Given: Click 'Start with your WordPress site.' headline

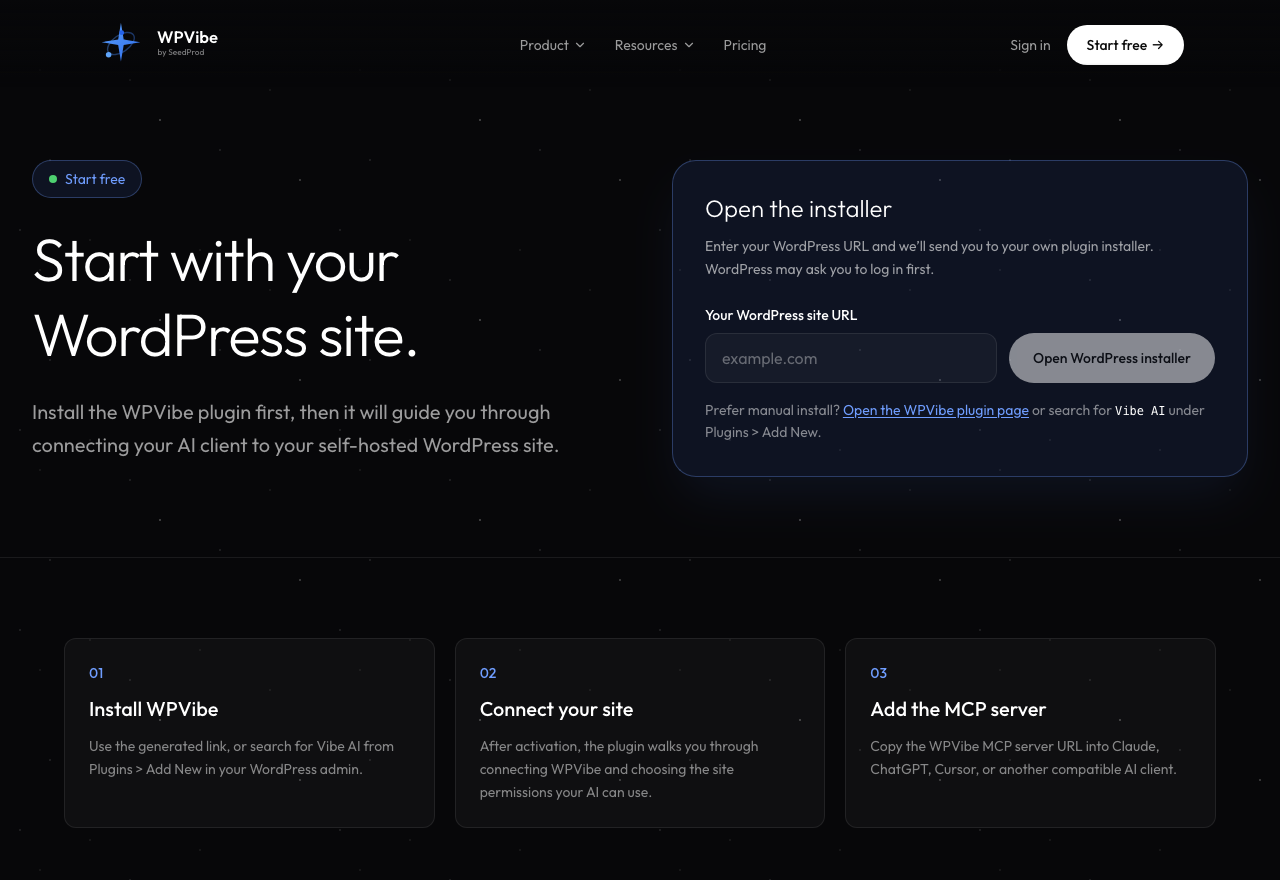Looking at the screenshot, I should [x=226, y=297].
